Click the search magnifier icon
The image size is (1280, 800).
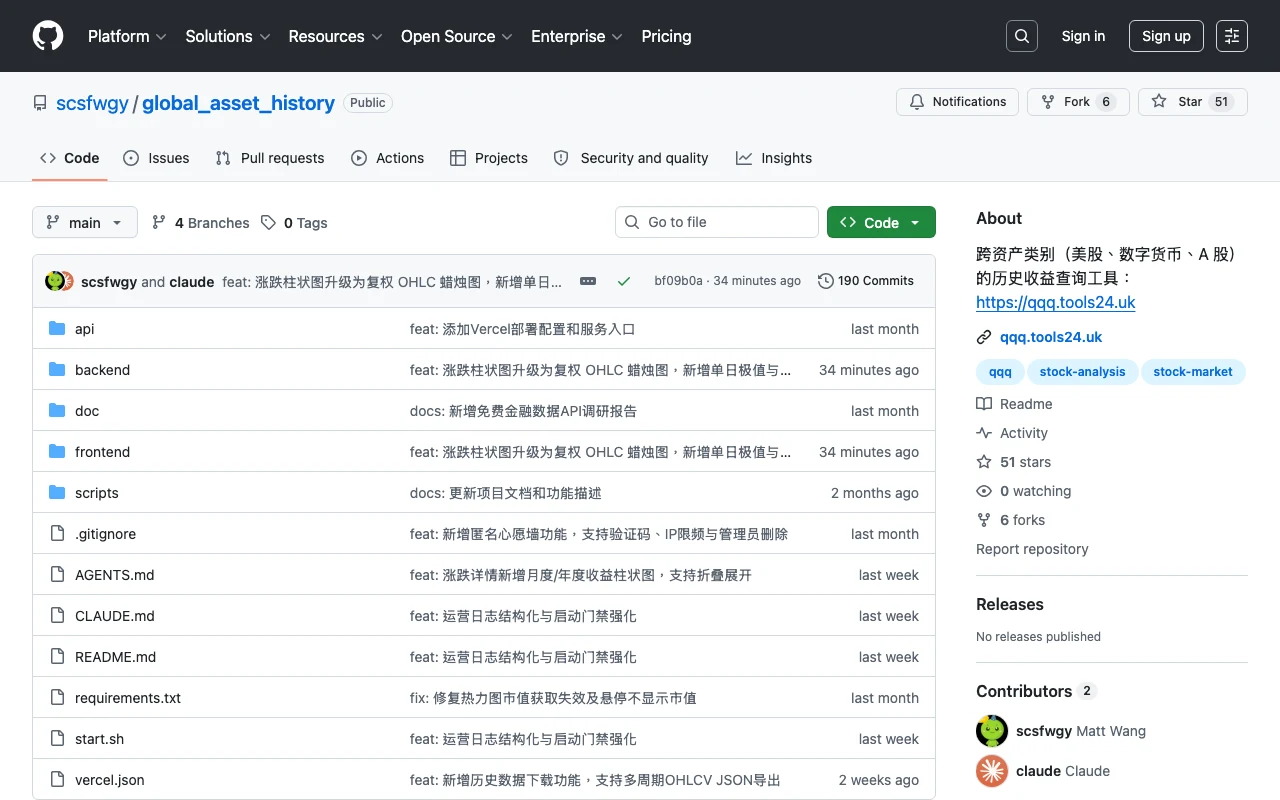1022,36
